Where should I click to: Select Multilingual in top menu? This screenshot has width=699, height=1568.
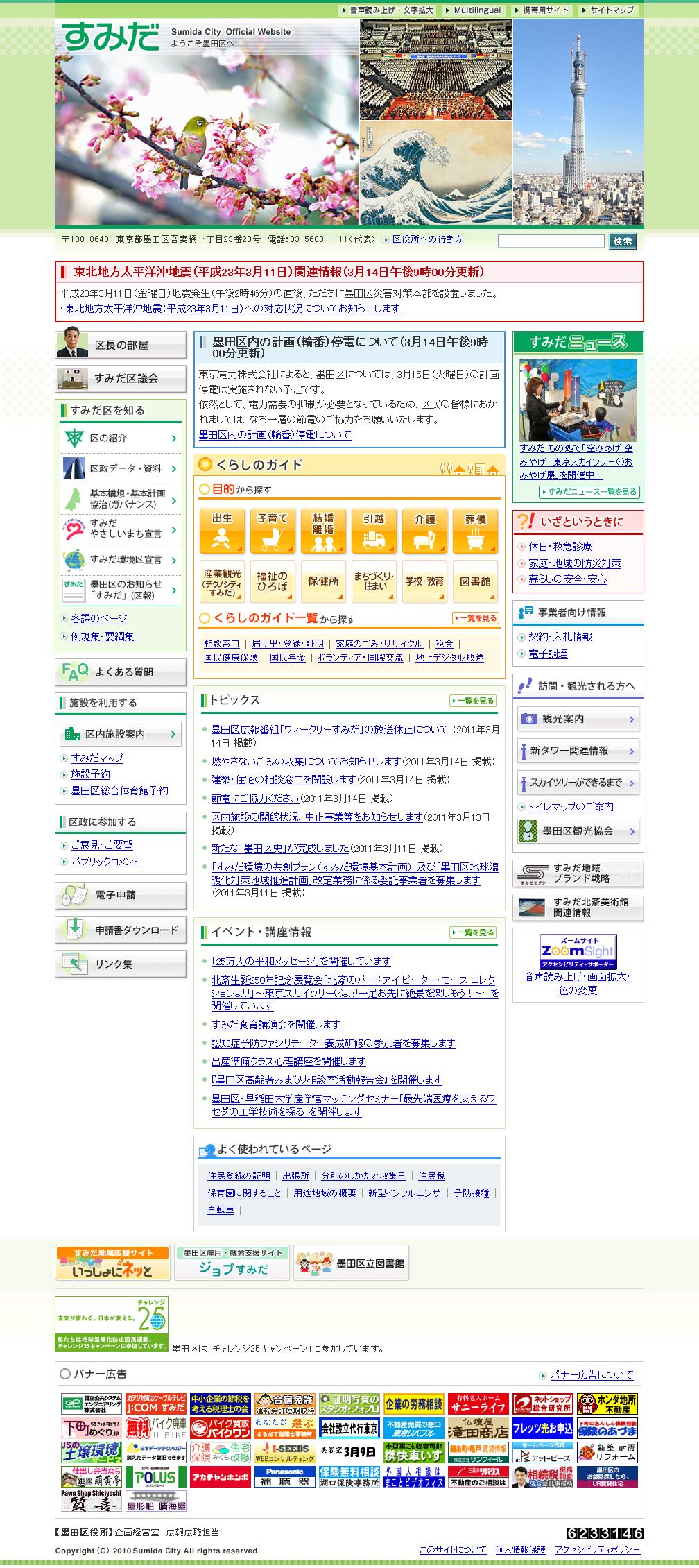473,10
